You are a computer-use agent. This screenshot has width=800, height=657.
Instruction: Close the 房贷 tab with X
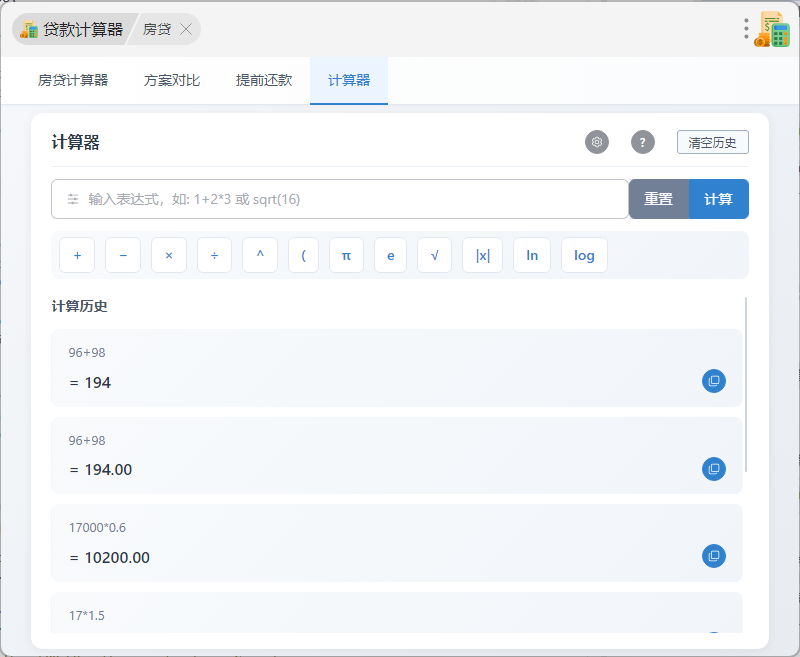[x=186, y=29]
